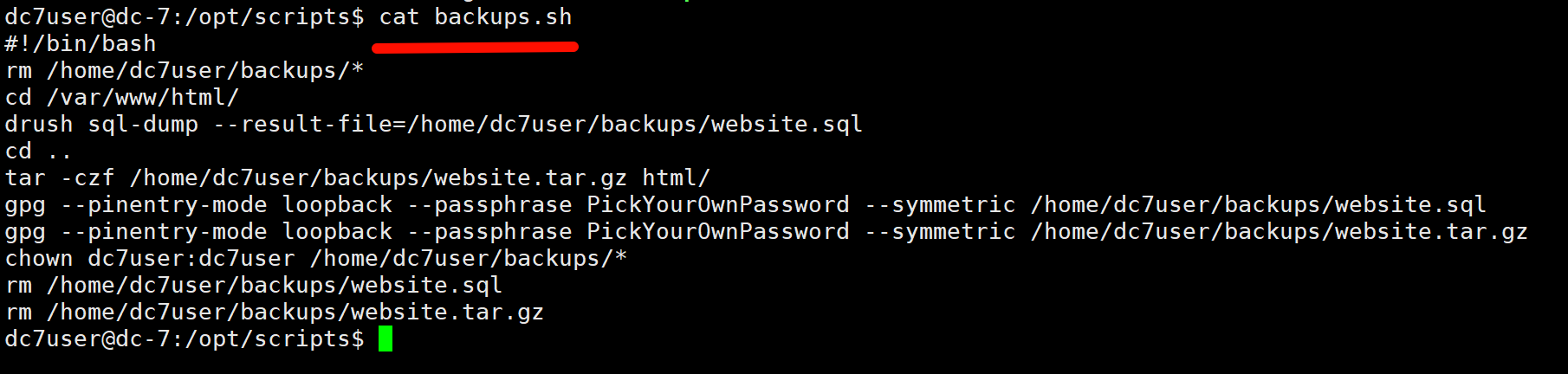
Task: Click '--pinentry-mode' in the first gpg line
Action: [164, 204]
